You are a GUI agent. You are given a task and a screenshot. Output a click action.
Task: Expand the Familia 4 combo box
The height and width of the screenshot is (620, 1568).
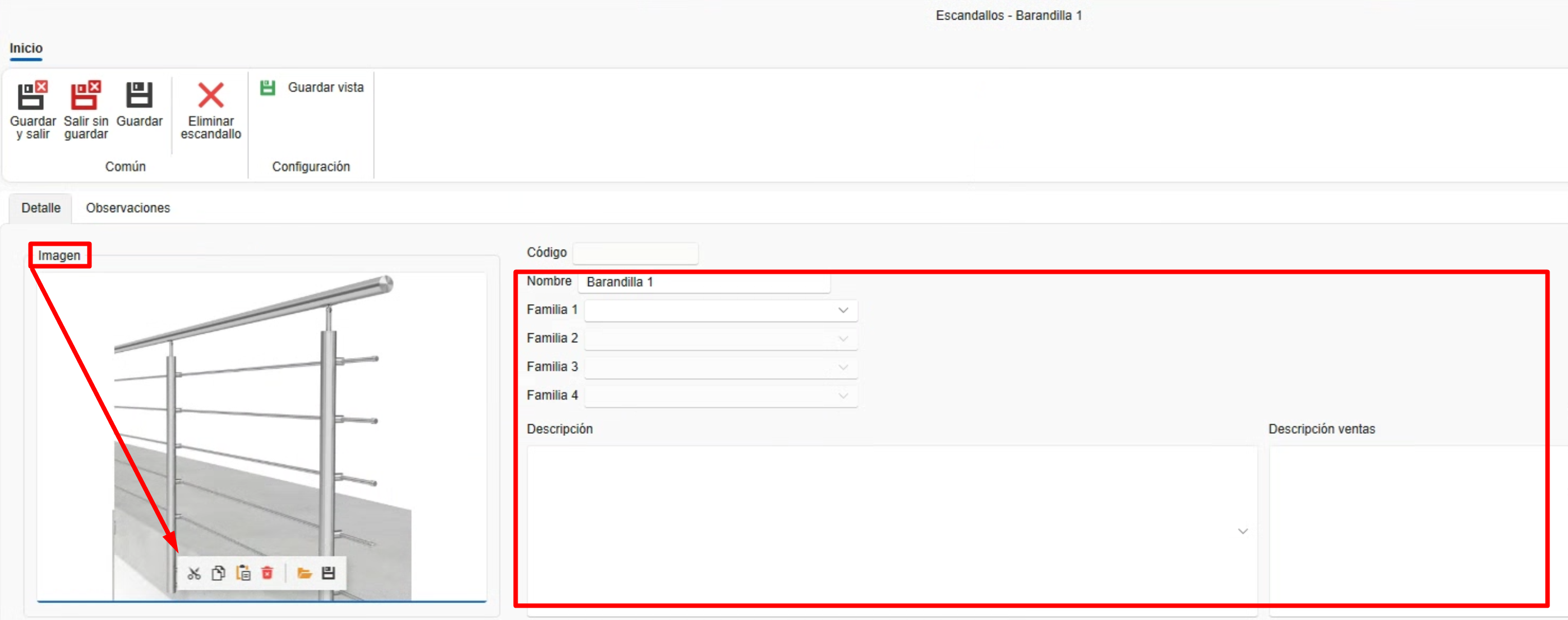point(842,396)
